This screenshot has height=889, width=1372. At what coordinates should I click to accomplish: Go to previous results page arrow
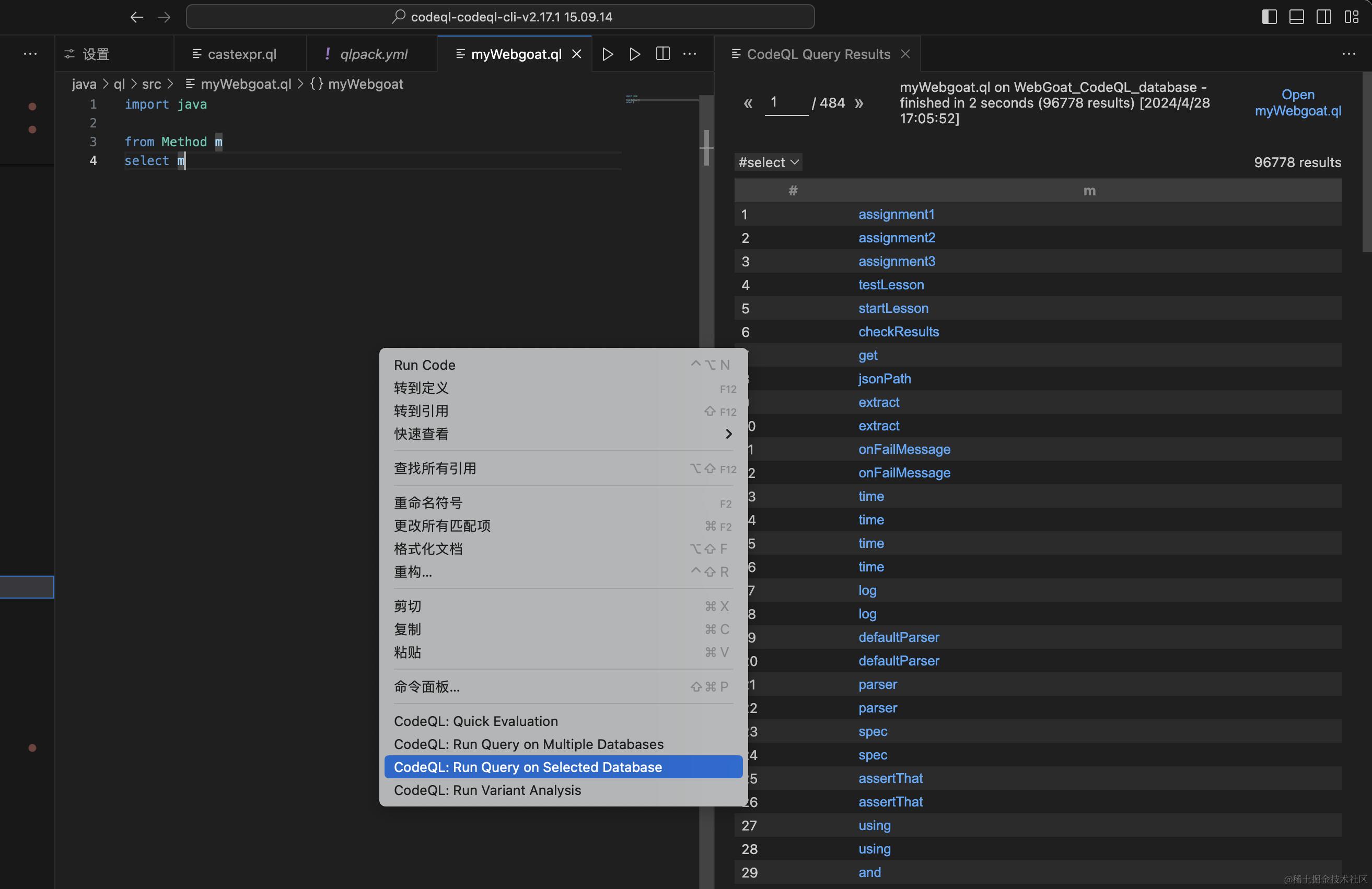[748, 104]
